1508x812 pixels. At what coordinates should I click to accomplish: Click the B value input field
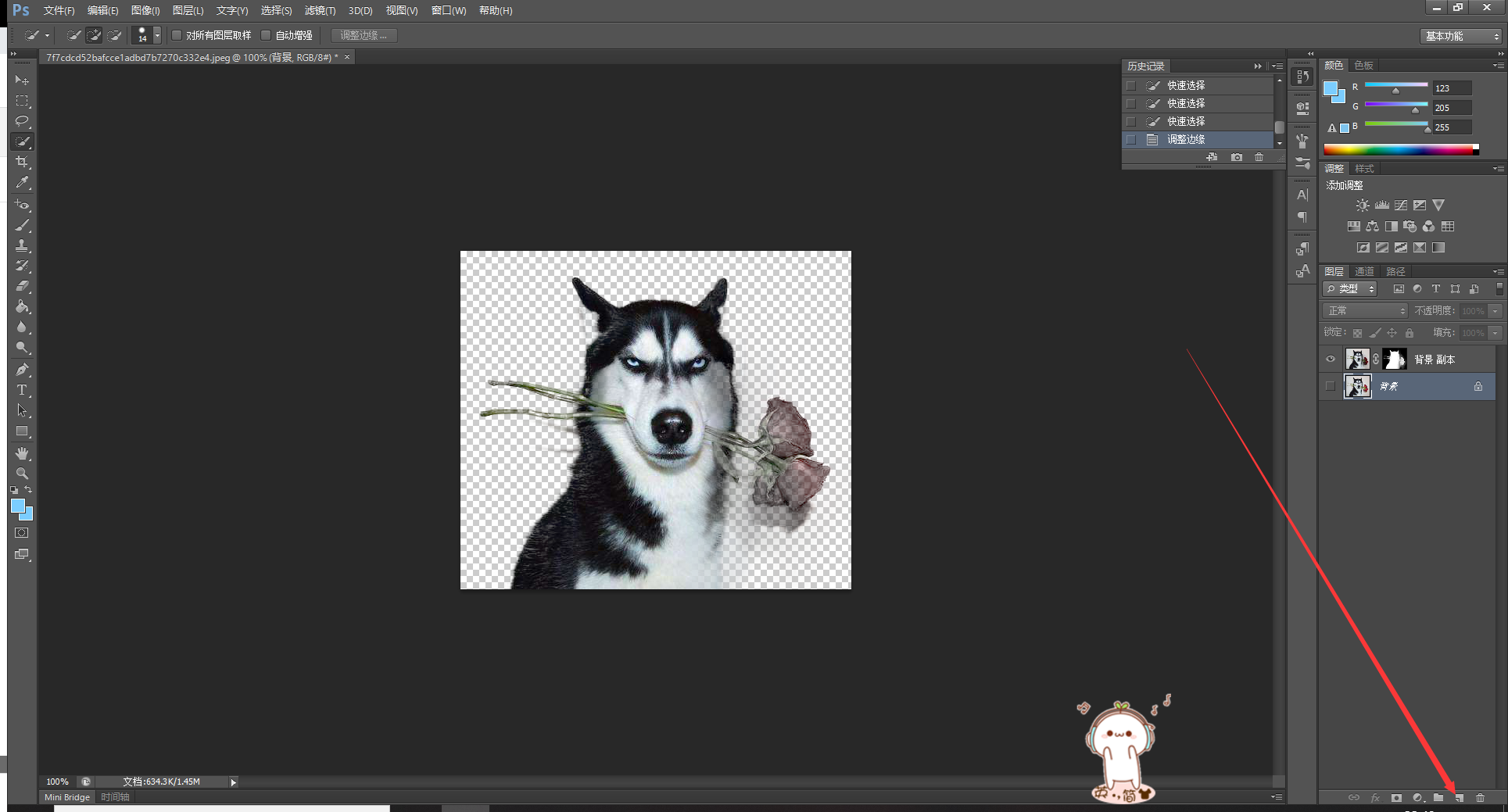(x=1452, y=127)
